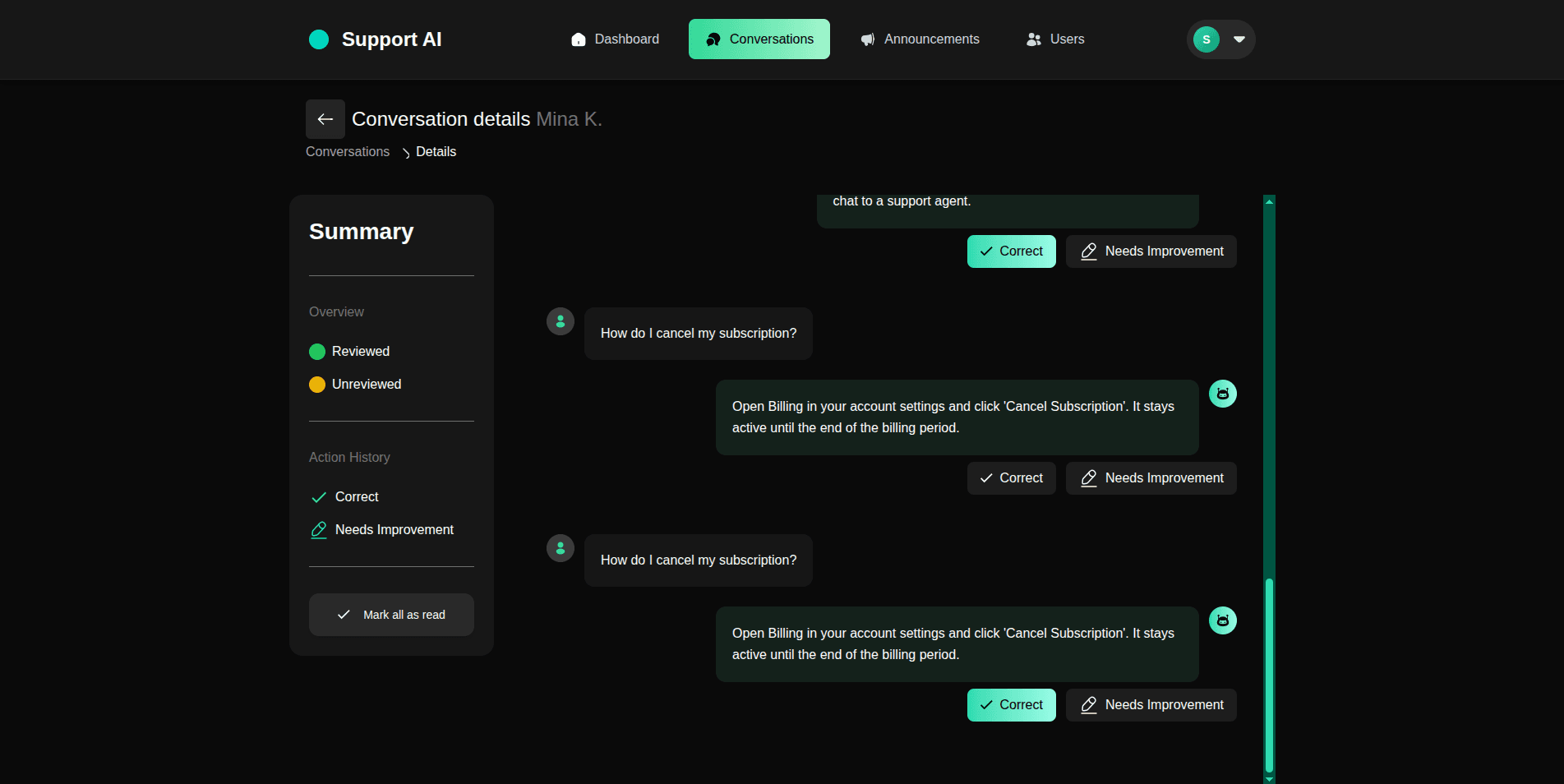1564x784 pixels.
Task: Click the Reviewed overview label
Action: (x=361, y=352)
